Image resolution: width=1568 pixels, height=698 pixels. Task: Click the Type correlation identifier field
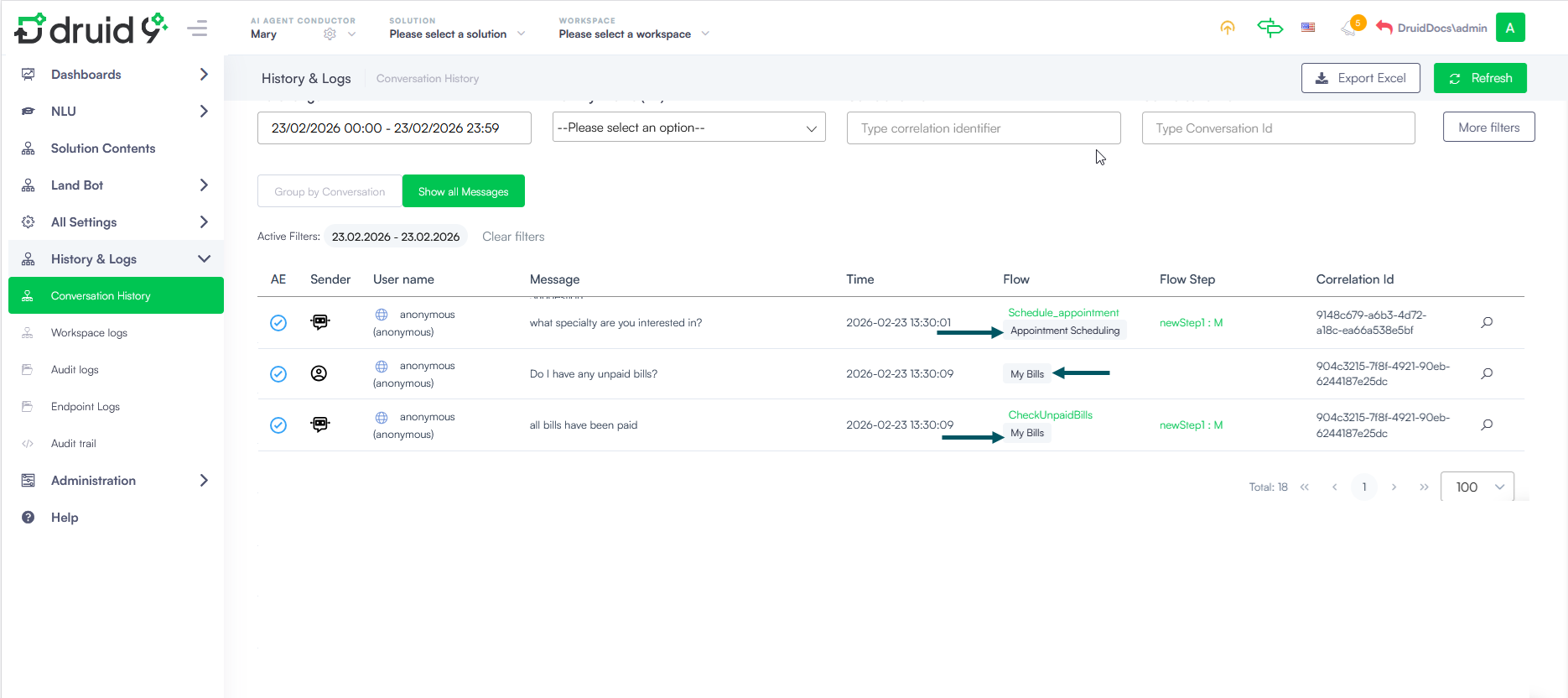click(983, 128)
